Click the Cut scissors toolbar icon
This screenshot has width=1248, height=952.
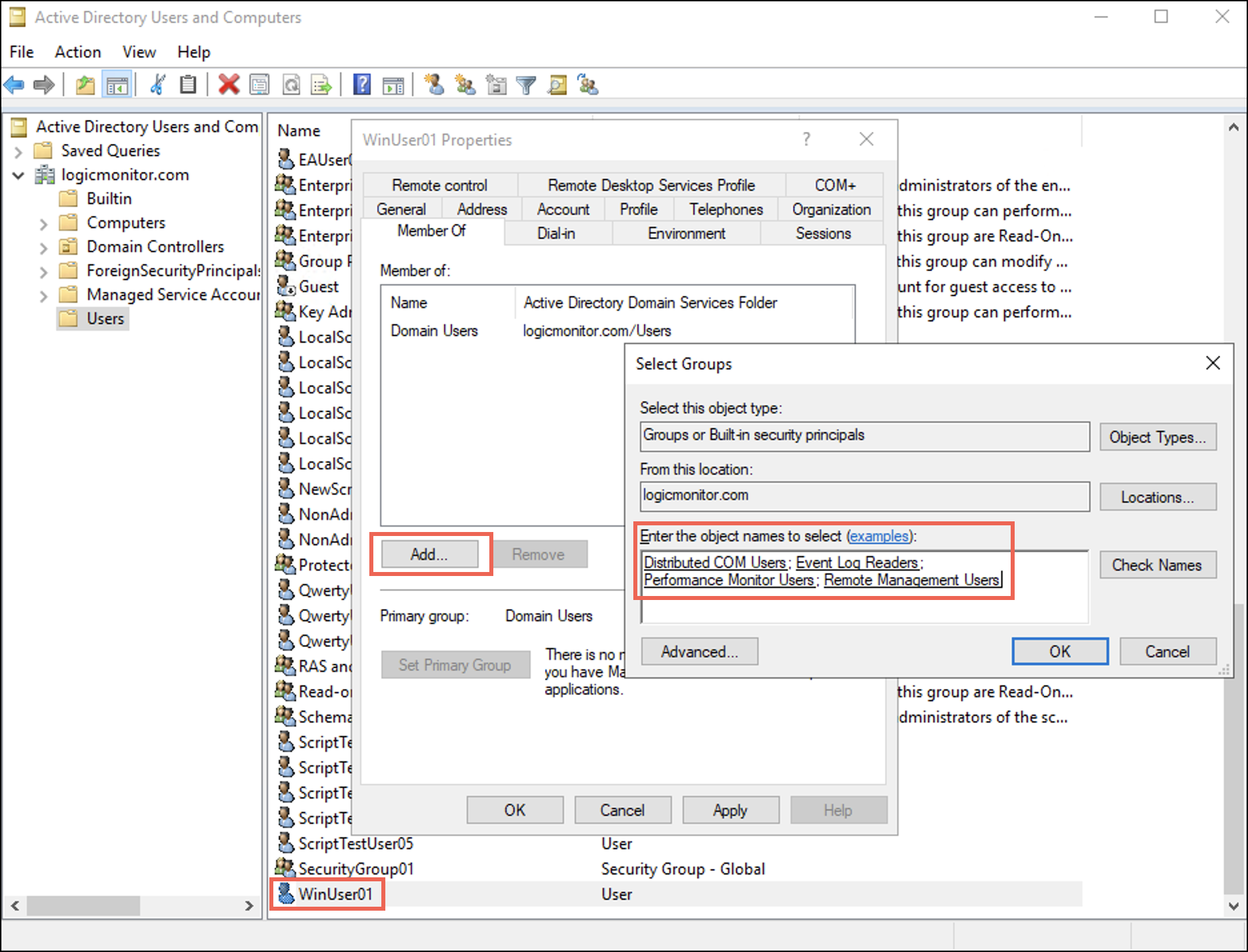coord(157,85)
